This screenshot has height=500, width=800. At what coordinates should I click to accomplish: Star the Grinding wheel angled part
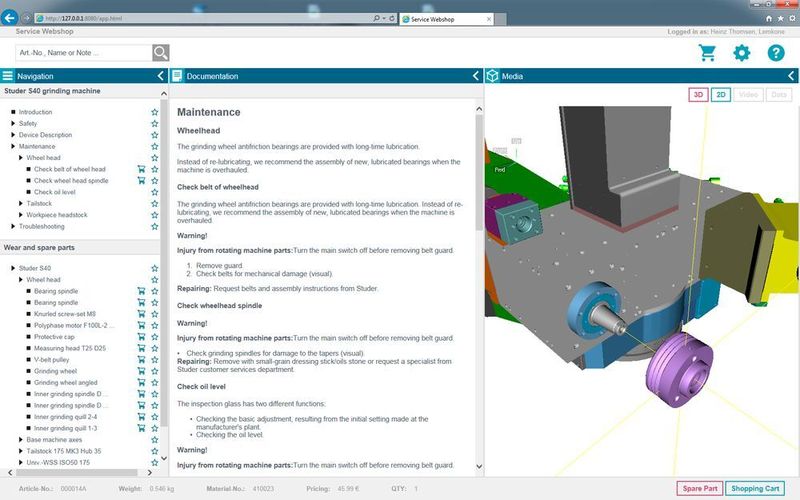pos(154,382)
